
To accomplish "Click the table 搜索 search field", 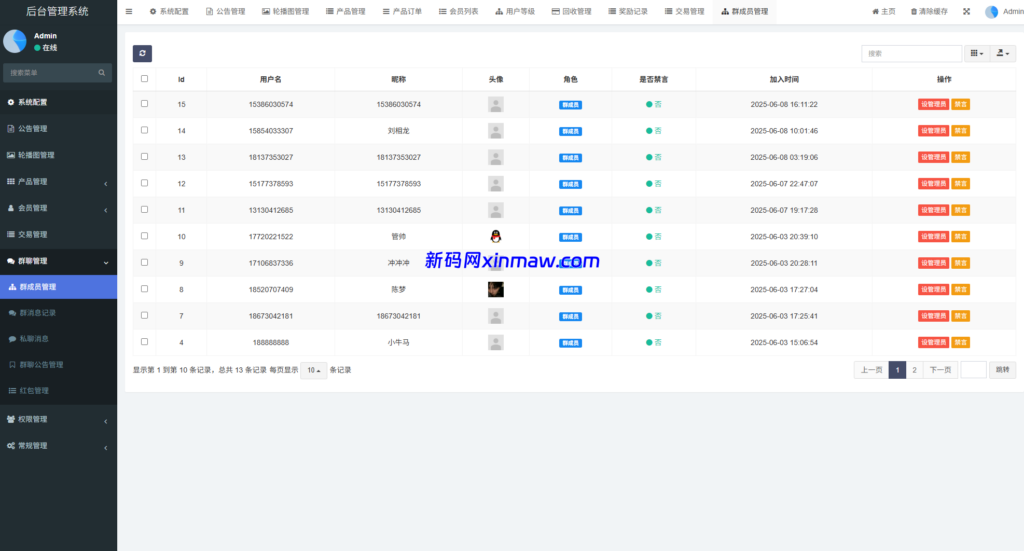I will pyautogui.click(x=912, y=54).
